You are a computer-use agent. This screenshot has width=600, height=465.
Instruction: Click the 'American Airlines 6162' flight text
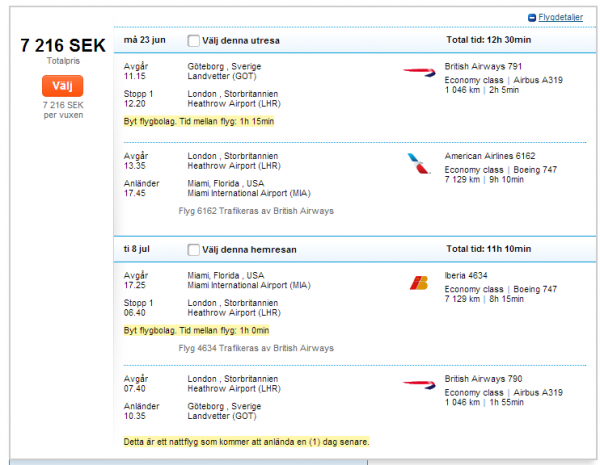490,156
